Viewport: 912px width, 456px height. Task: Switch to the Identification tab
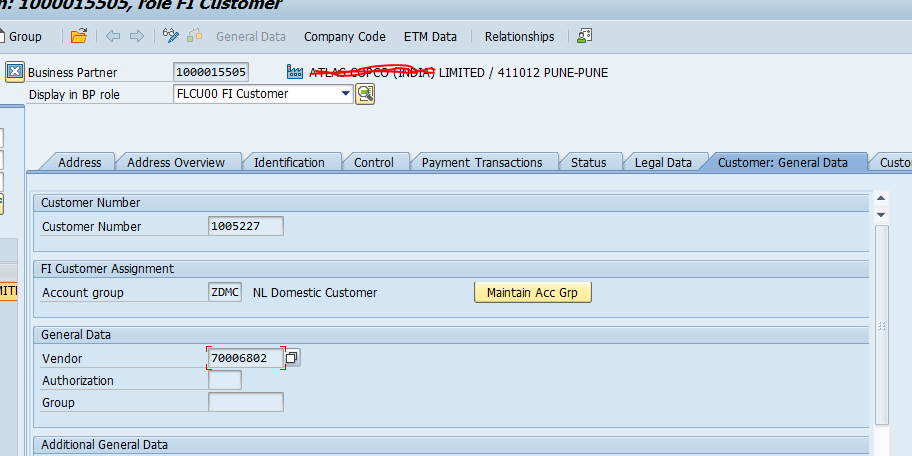(288, 162)
